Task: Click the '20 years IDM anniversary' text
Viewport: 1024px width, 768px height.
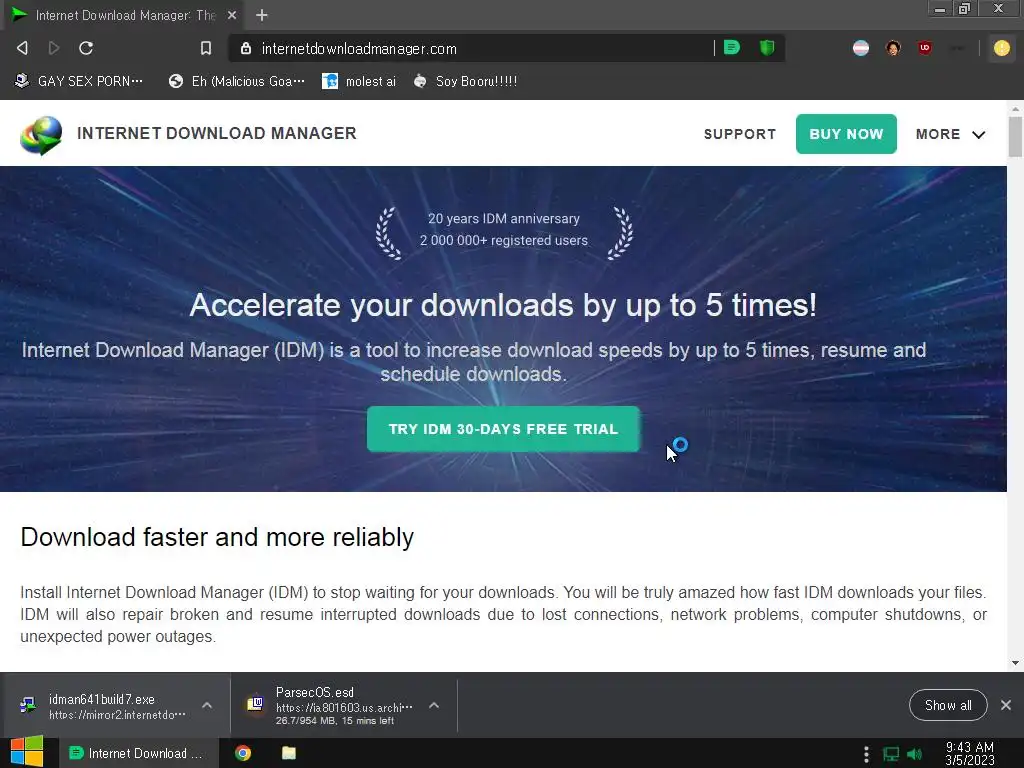Action: (504, 219)
